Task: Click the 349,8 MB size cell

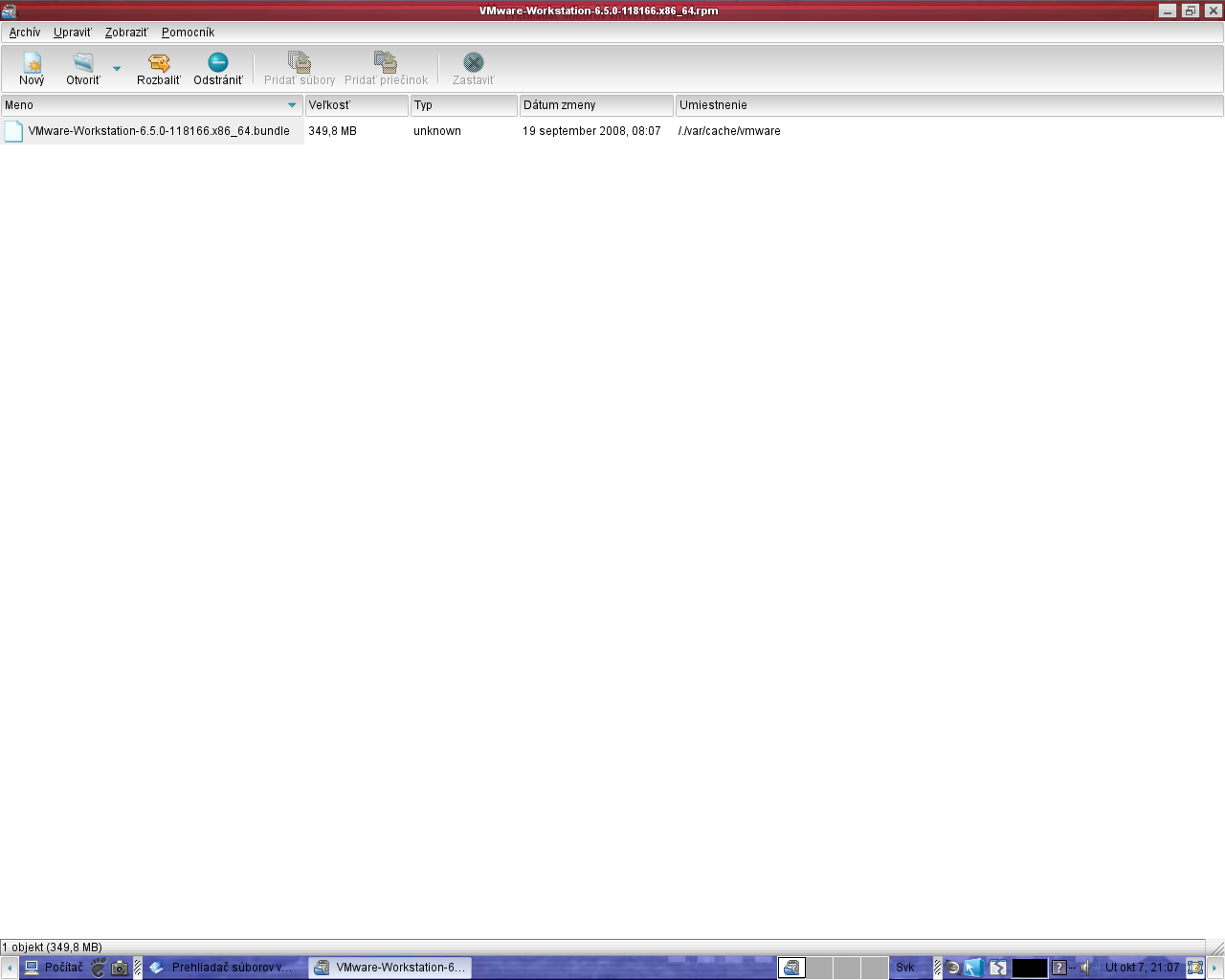Action: coord(332,131)
